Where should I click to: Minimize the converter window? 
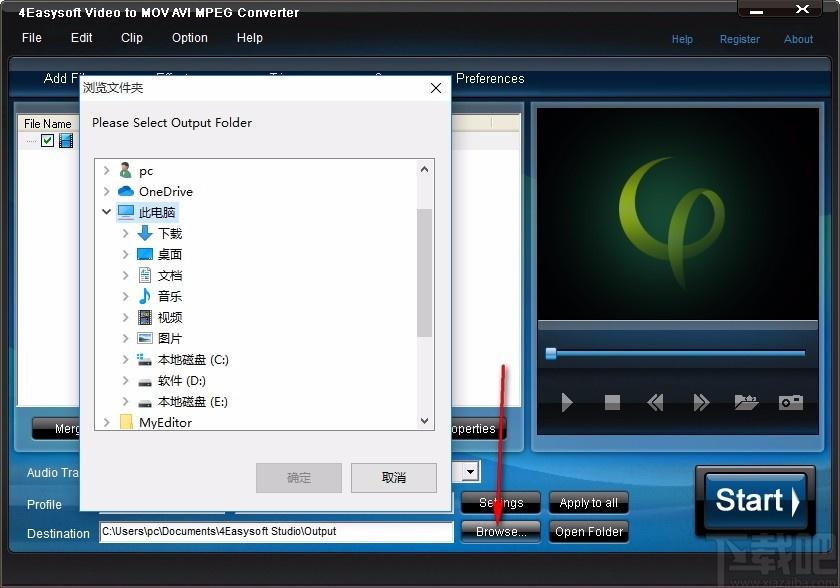click(x=756, y=11)
